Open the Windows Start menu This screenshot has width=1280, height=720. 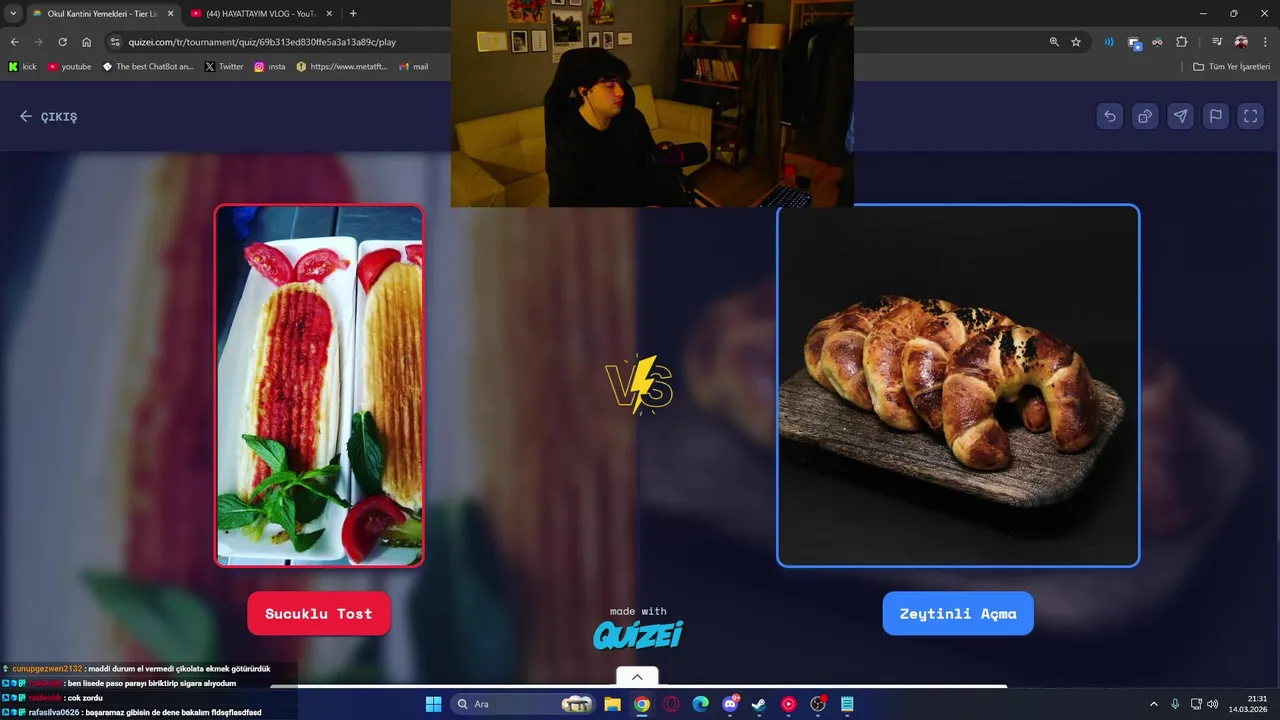pos(433,704)
